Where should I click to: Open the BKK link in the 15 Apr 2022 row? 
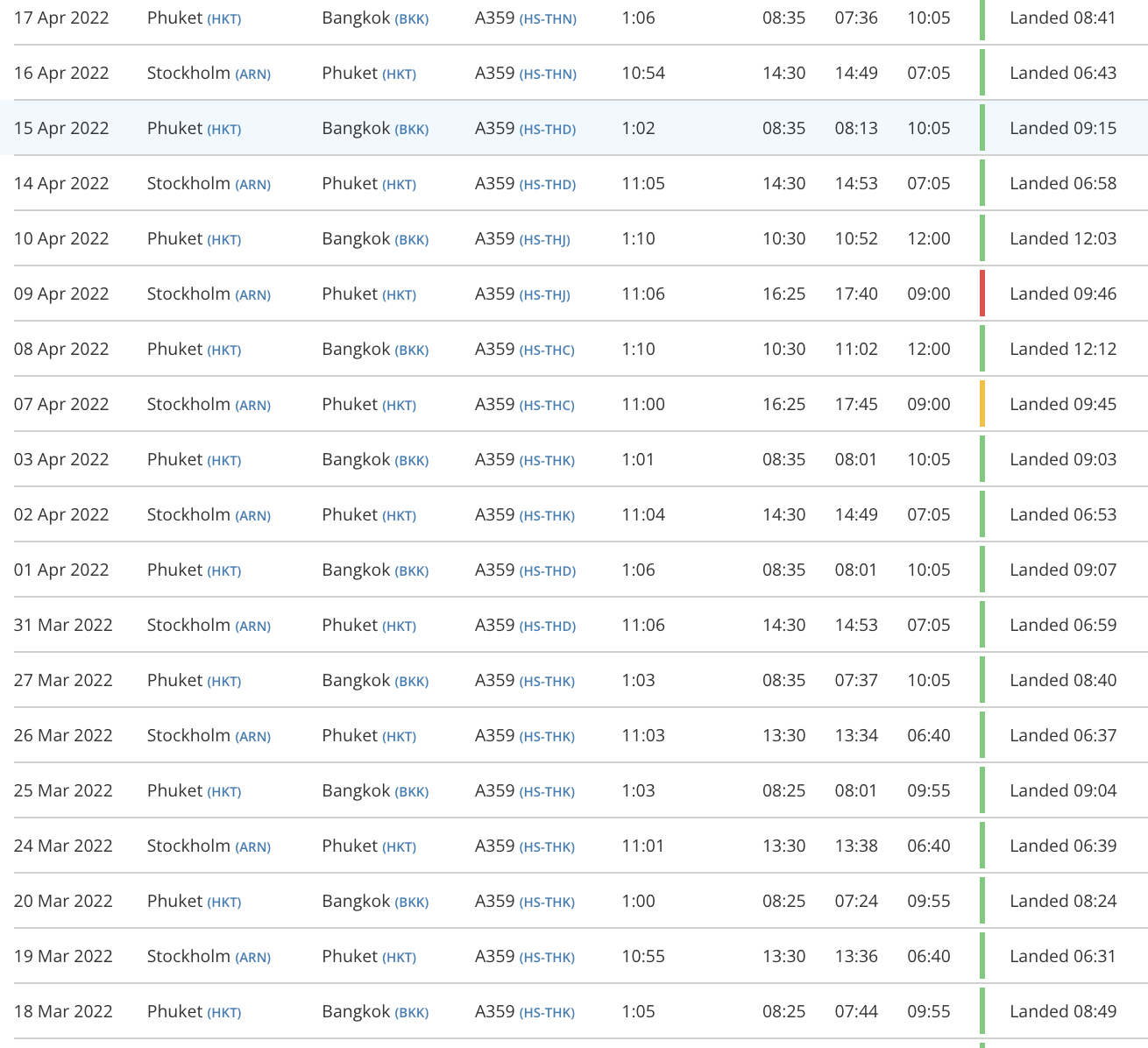point(412,130)
